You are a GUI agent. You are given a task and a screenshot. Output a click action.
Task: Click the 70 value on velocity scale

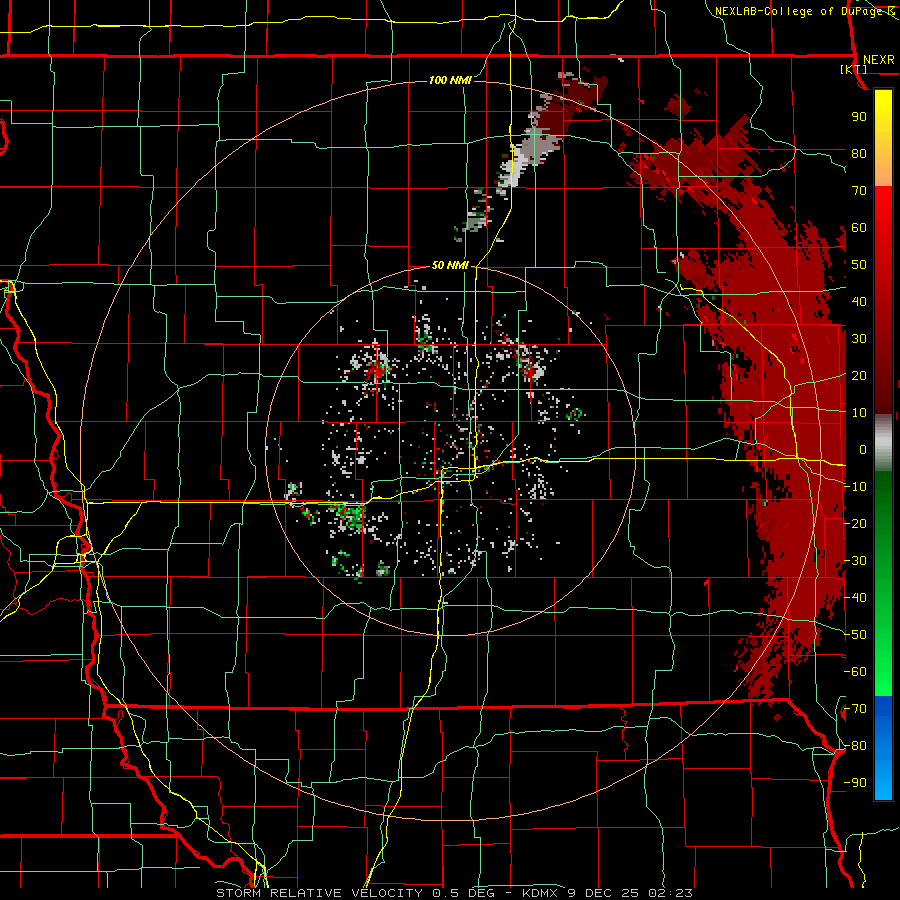click(859, 191)
